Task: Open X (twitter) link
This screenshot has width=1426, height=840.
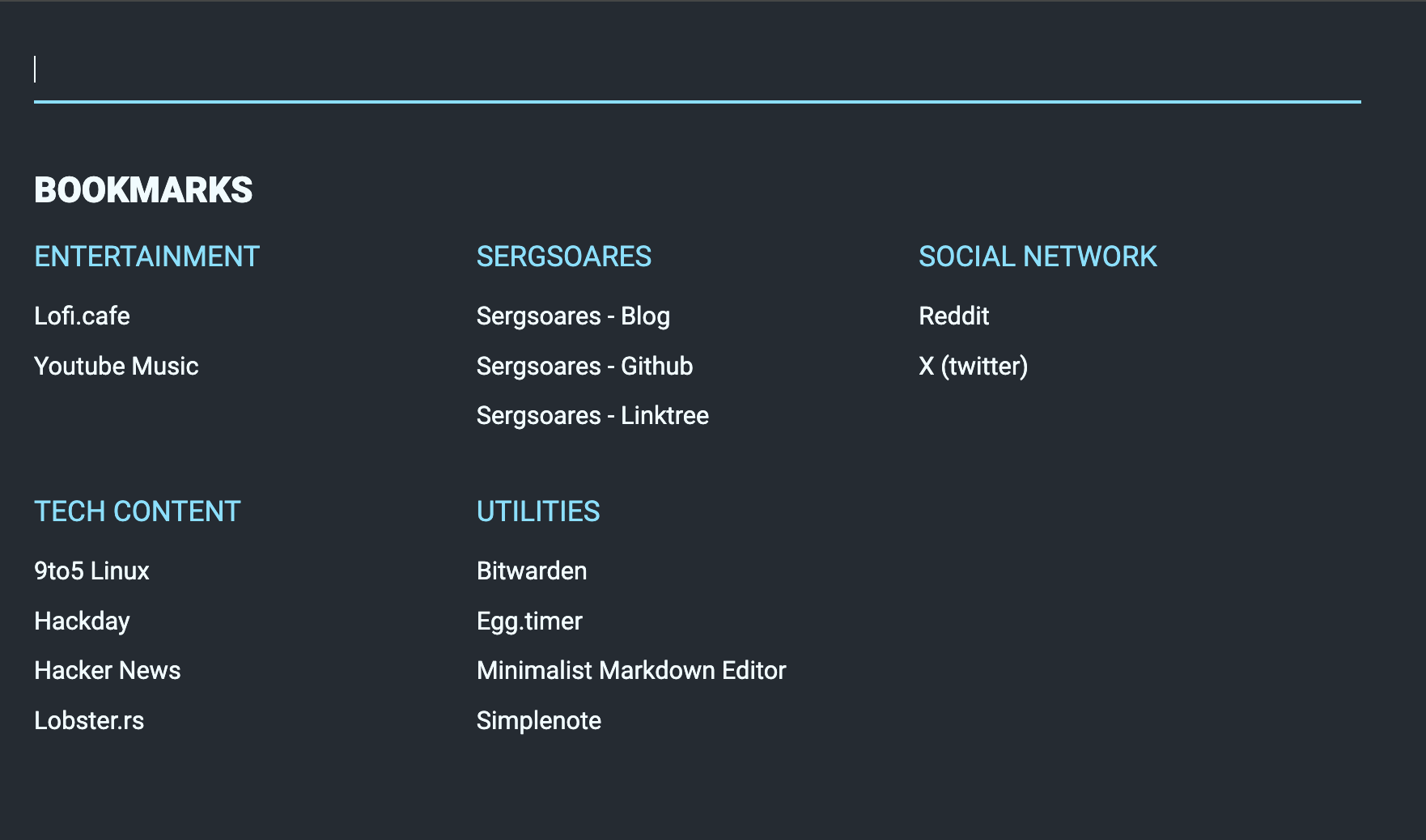Action: pyautogui.click(x=973, y=366)
